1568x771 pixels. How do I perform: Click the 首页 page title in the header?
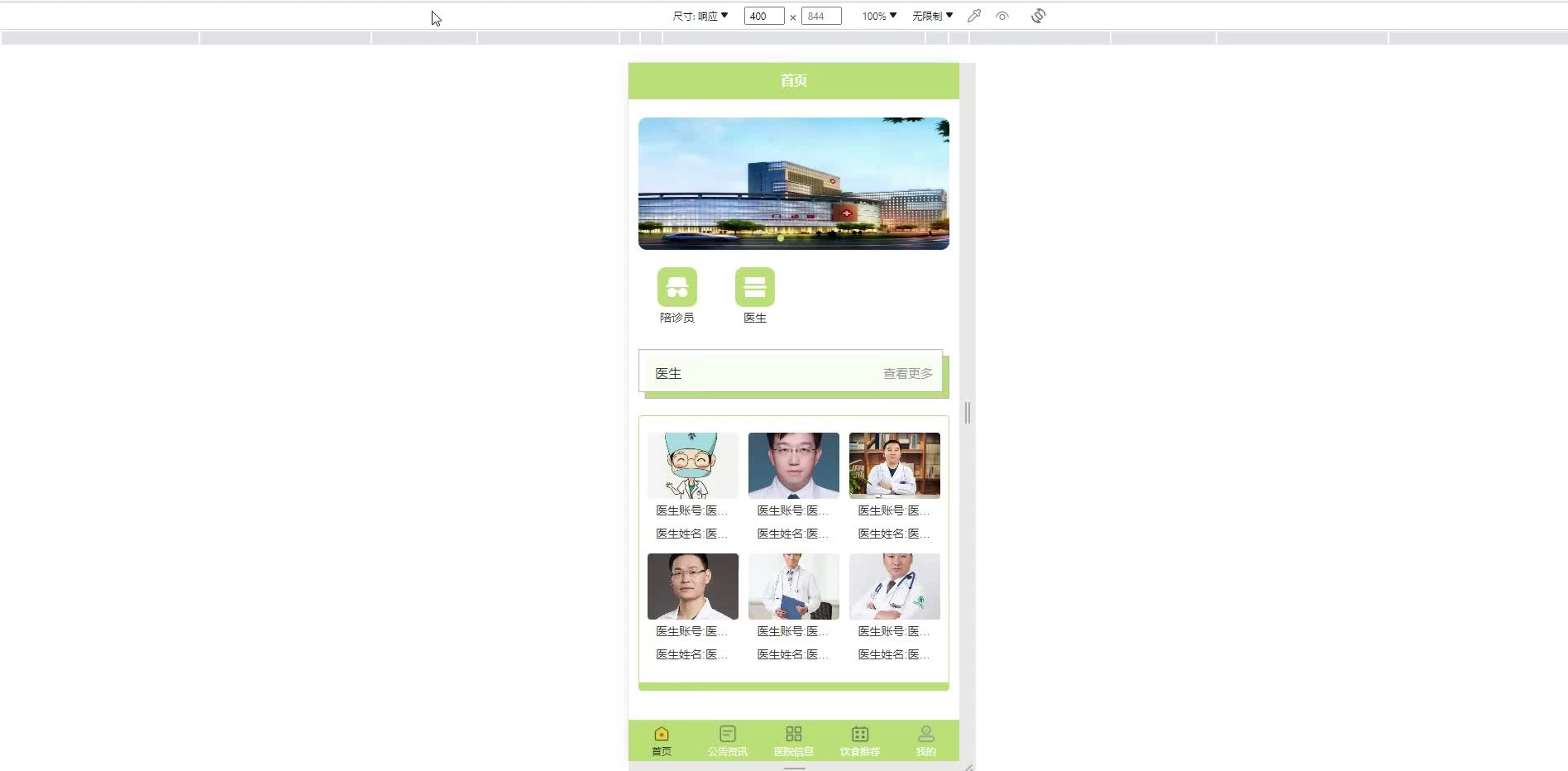[794, 80]
